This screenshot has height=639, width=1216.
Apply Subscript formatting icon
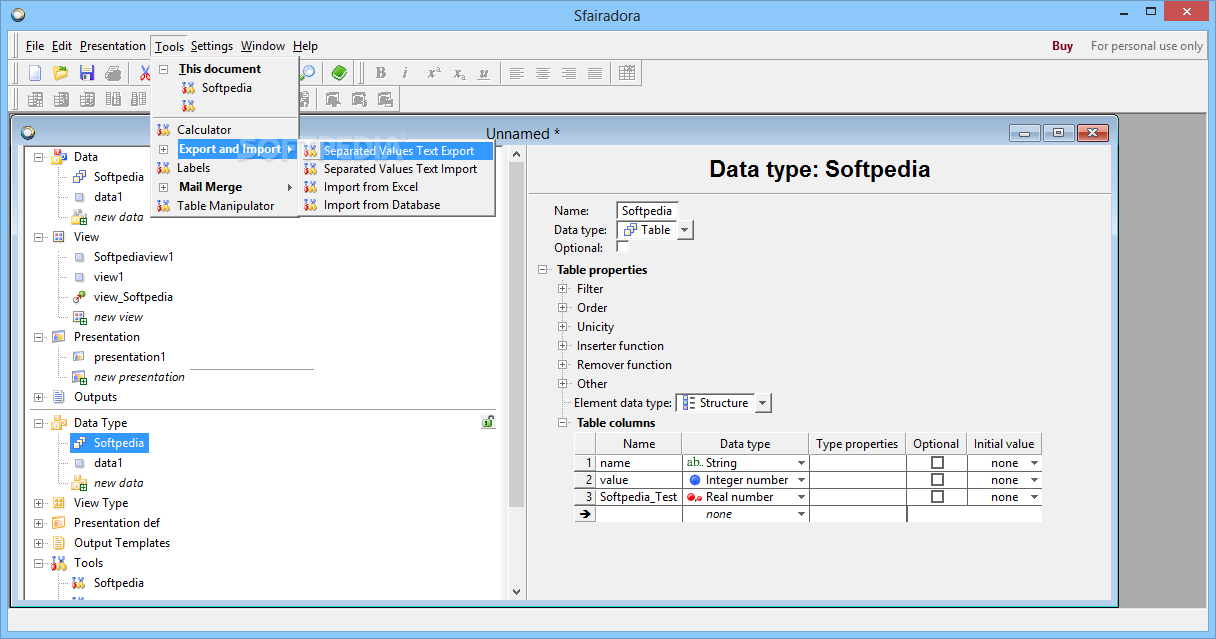[x=459, y=73]
